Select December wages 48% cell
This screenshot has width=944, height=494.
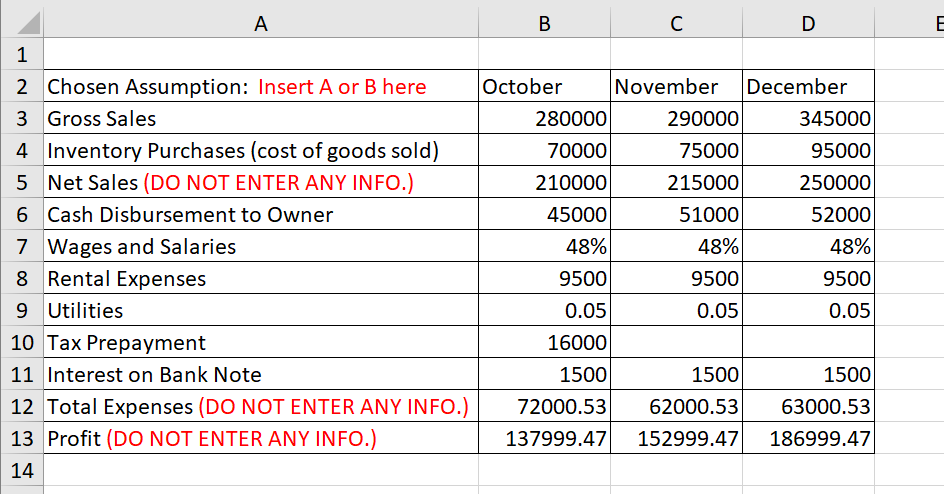click(808, 245)
